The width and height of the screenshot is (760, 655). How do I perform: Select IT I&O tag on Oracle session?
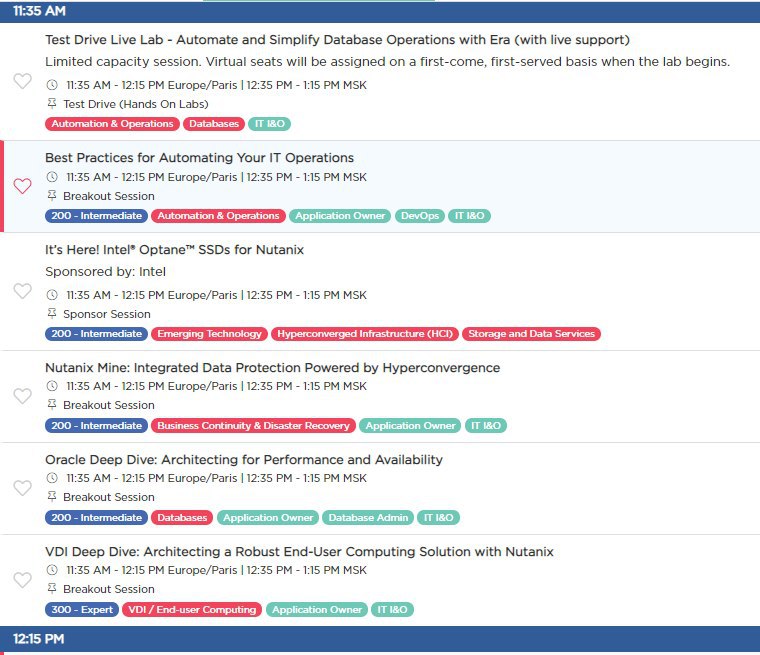tap(439, 518)
